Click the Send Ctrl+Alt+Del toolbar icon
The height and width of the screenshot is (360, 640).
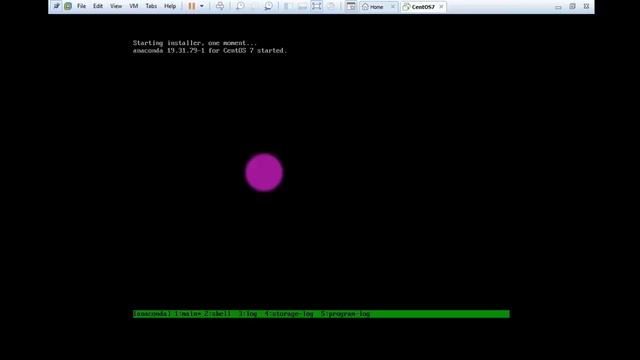tap(220, 6)
